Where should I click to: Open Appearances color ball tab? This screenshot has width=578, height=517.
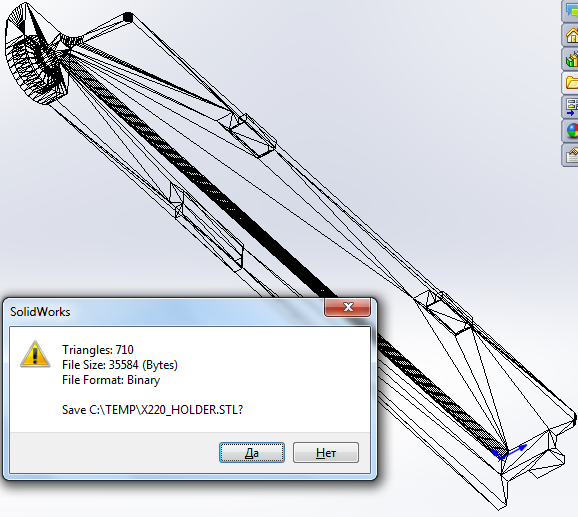[570, 130]
